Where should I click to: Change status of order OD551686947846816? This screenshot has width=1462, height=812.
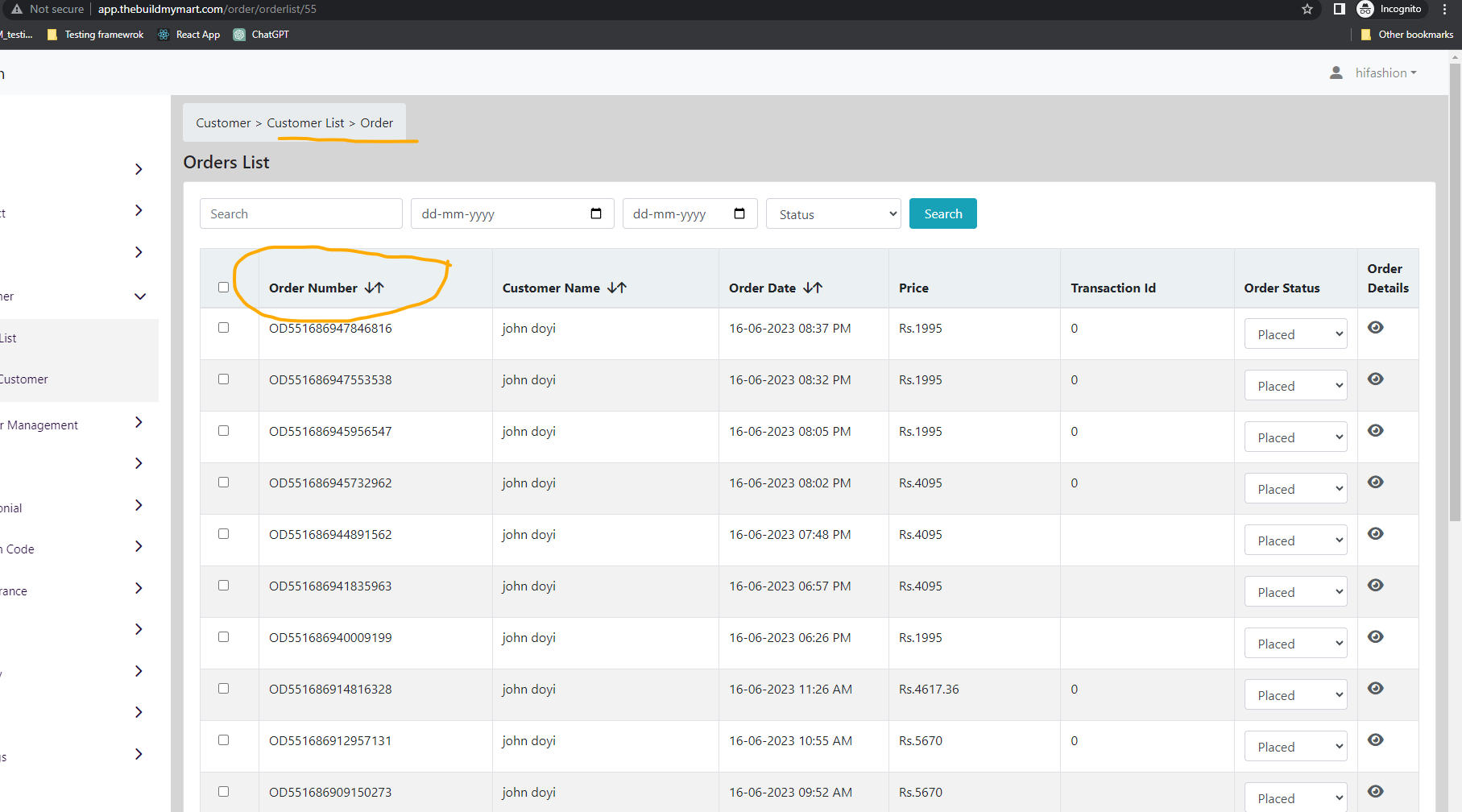click(1296, 333)
